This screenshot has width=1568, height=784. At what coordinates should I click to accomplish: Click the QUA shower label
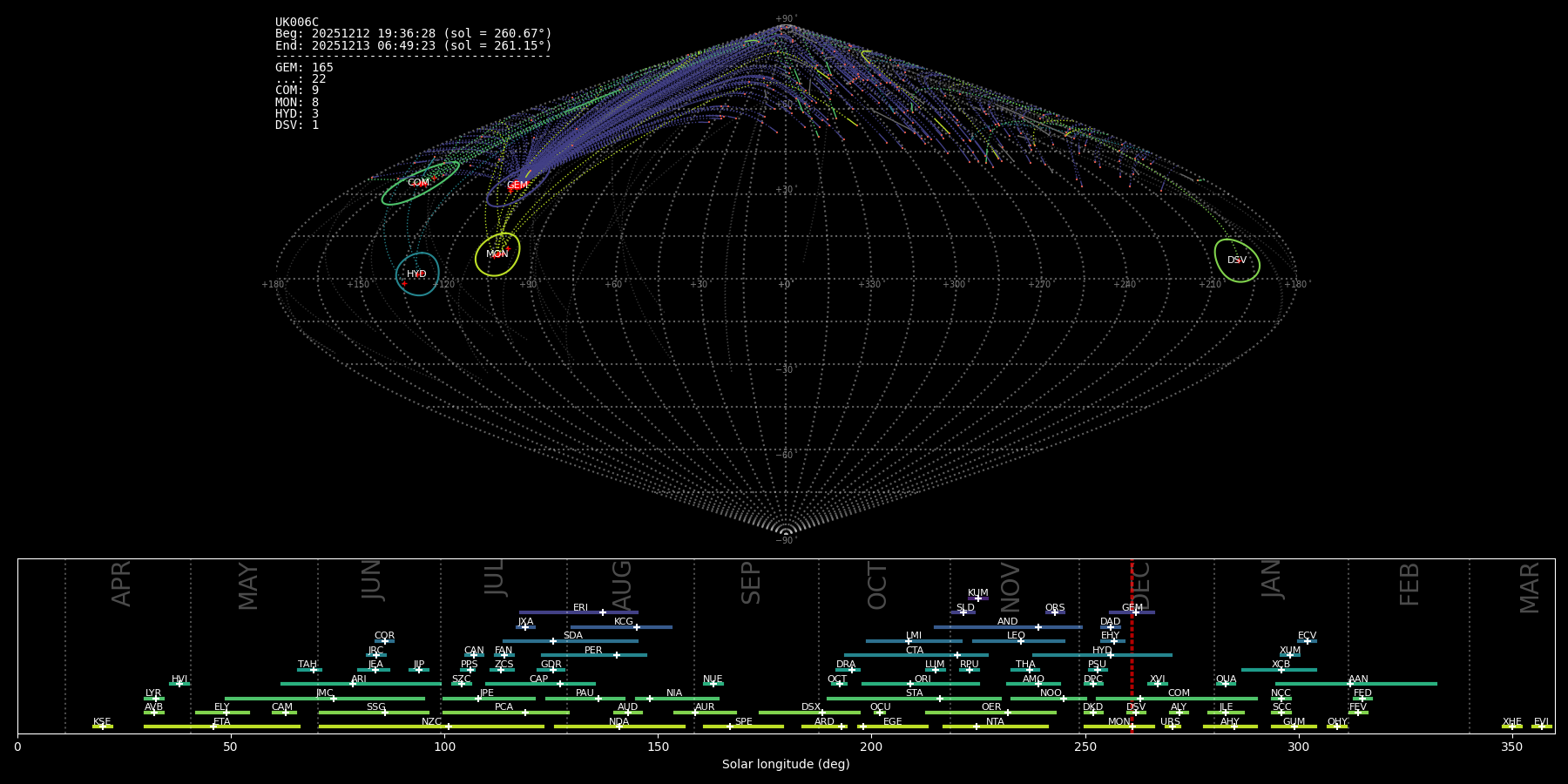[x=1226, y=679]
